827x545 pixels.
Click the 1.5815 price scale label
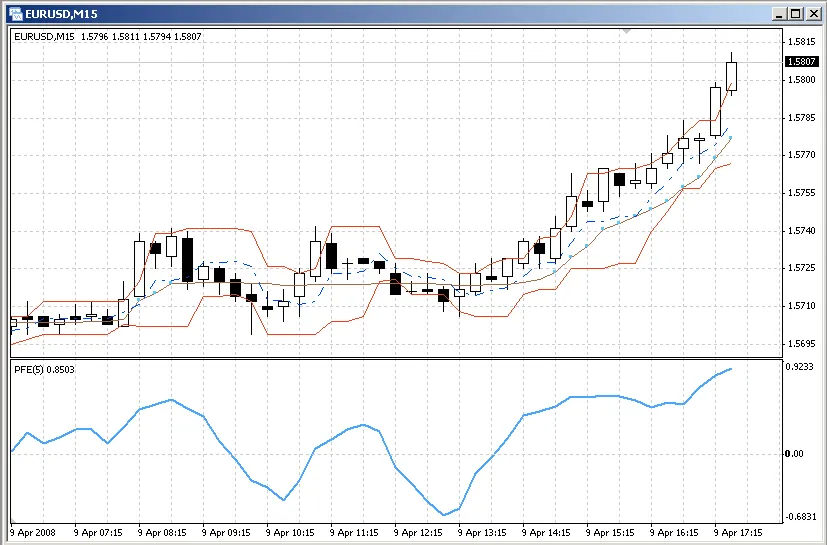tap(801, 42)
